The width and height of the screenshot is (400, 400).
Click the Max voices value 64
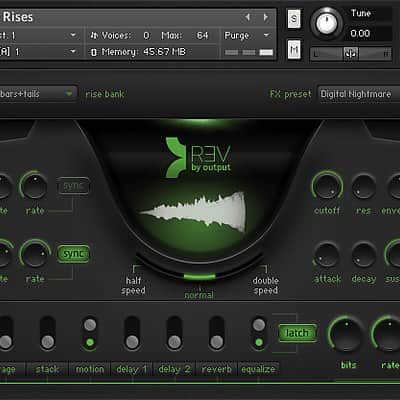[202, 35]
